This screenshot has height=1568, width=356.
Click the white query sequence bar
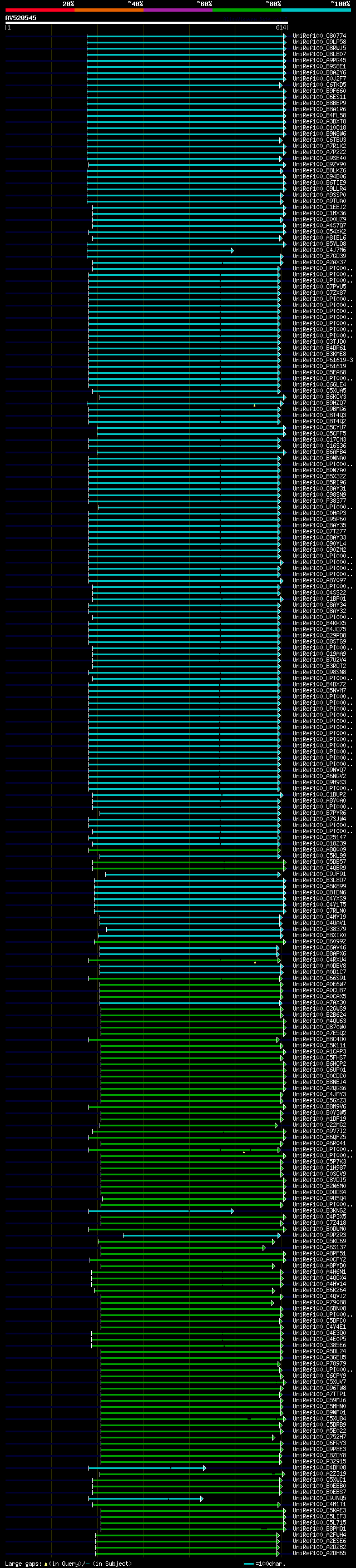[147, 22]
